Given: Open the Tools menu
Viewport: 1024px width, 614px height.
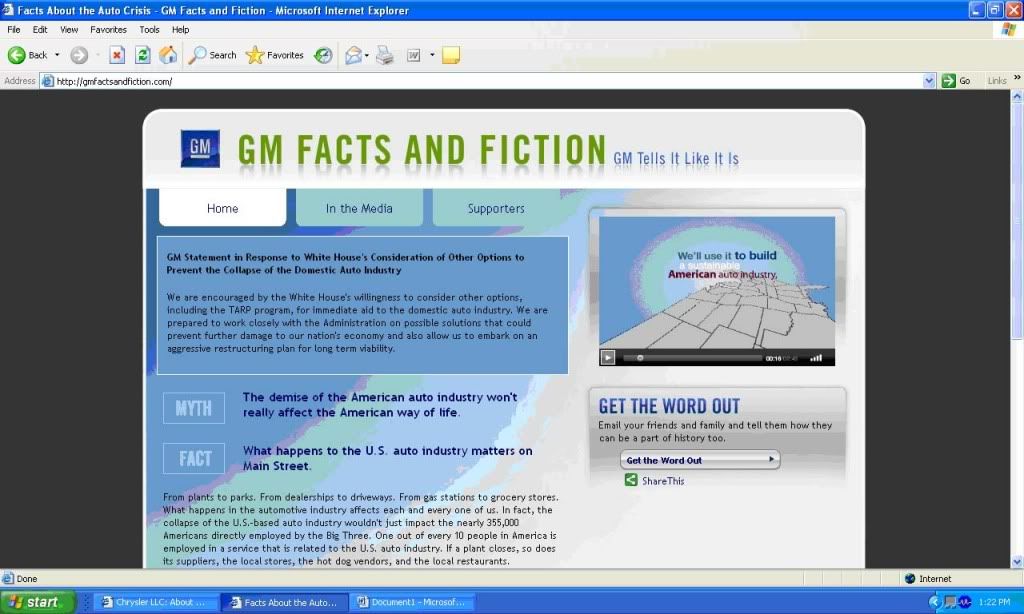Looking at the screenshot, I should point(149,29).
